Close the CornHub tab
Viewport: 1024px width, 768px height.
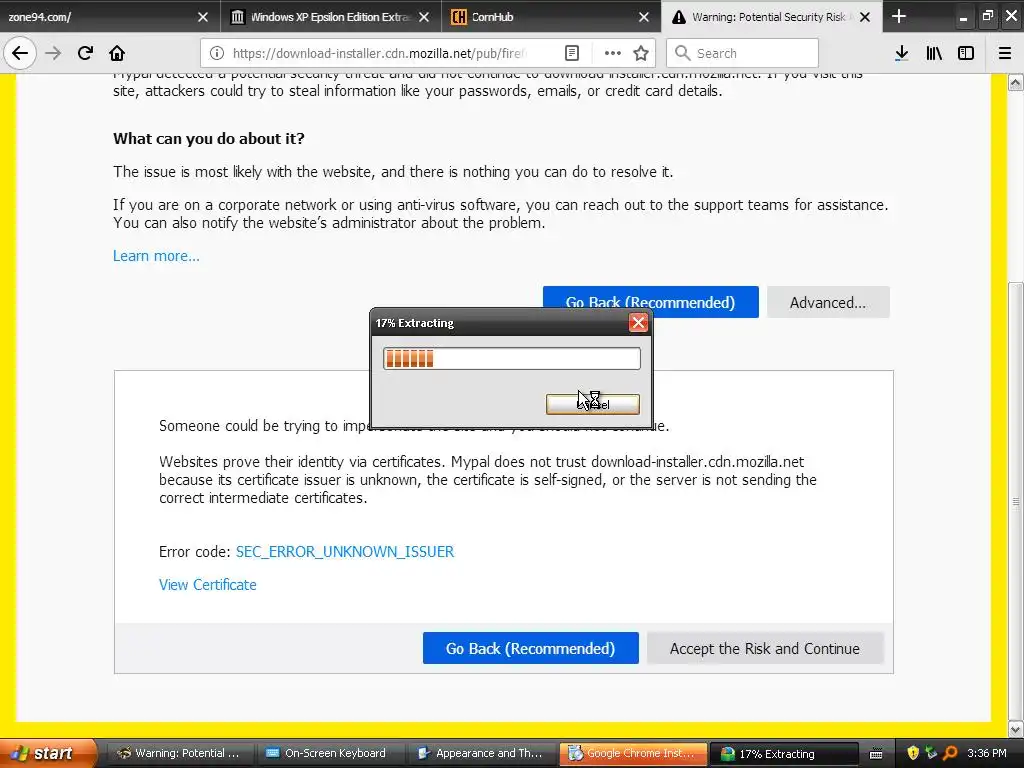pyautogui.click(x=644, y=17)
